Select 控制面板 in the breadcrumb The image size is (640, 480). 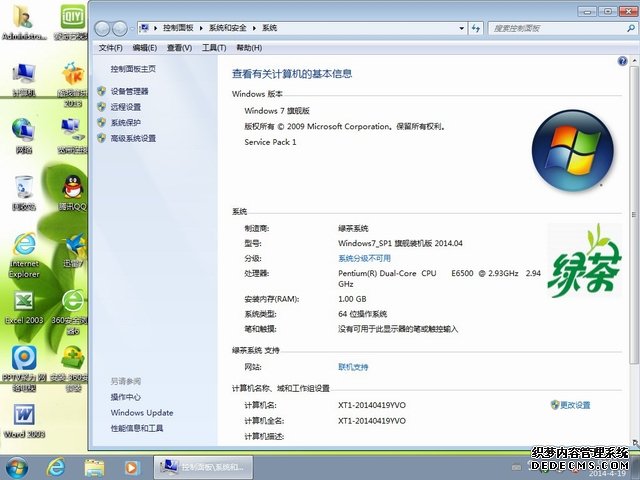178,28
